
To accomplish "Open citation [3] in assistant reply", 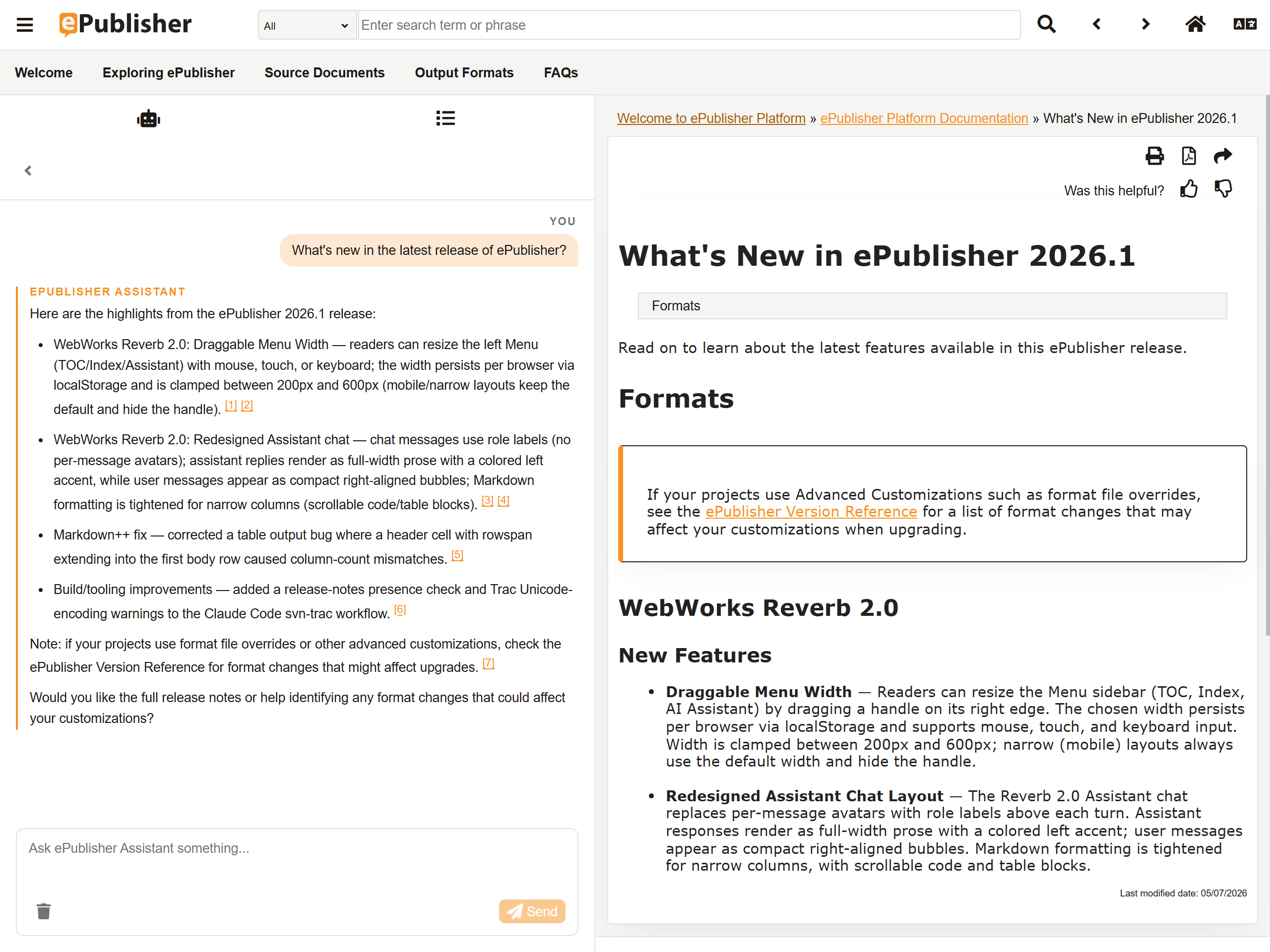I will (487, 500).
